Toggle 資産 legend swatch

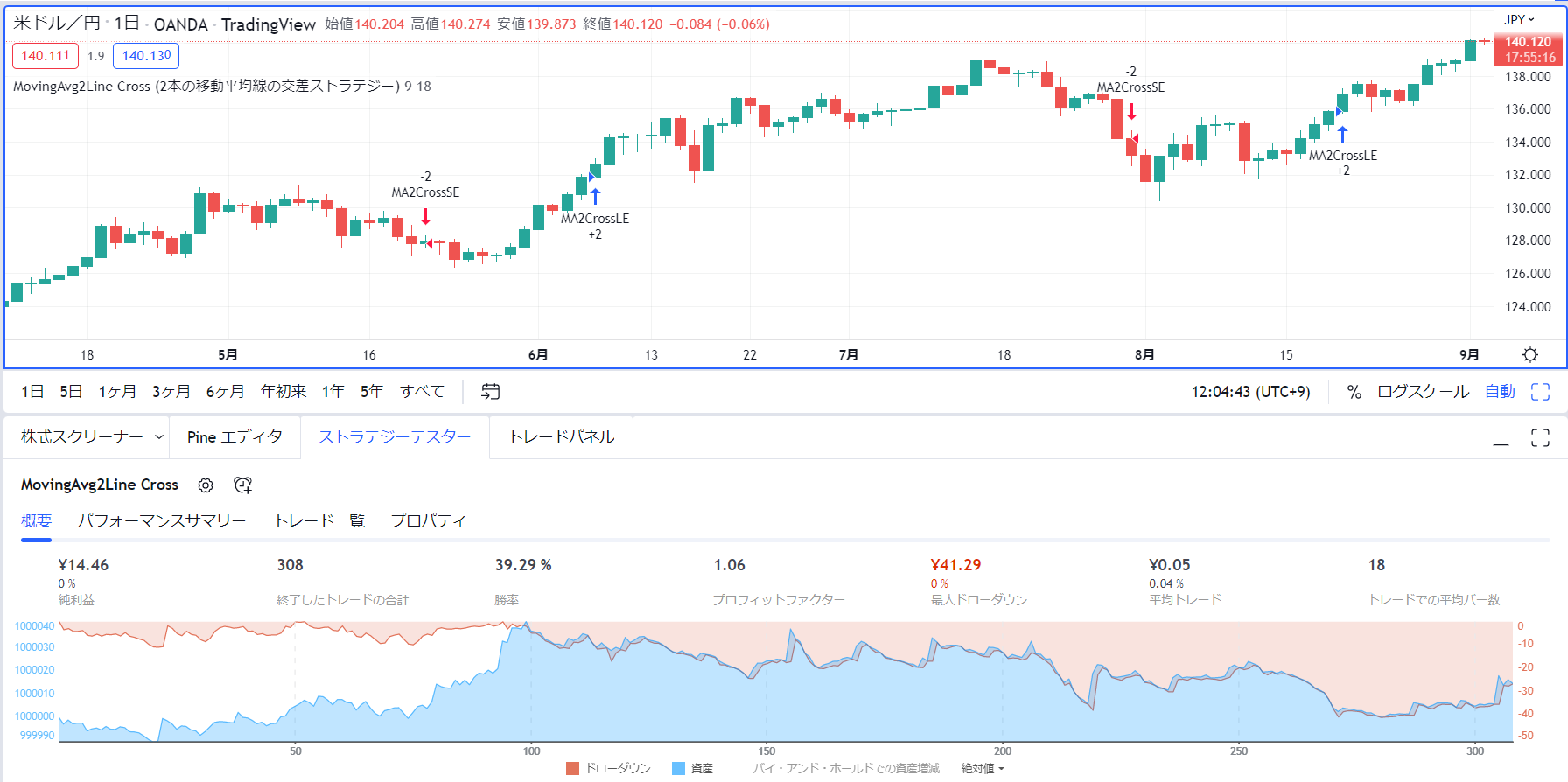pos(678,768)
